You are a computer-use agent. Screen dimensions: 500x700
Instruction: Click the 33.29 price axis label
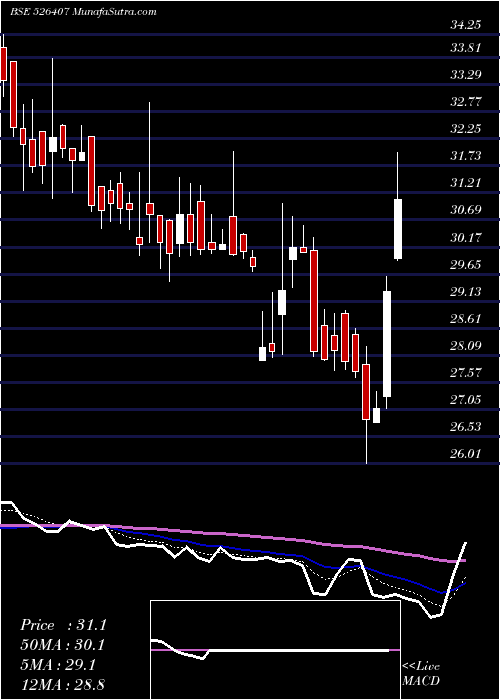click(465, 75)
